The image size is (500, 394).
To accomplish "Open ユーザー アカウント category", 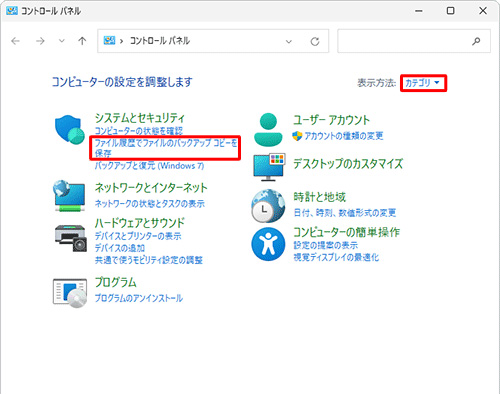I will point(332,120).
